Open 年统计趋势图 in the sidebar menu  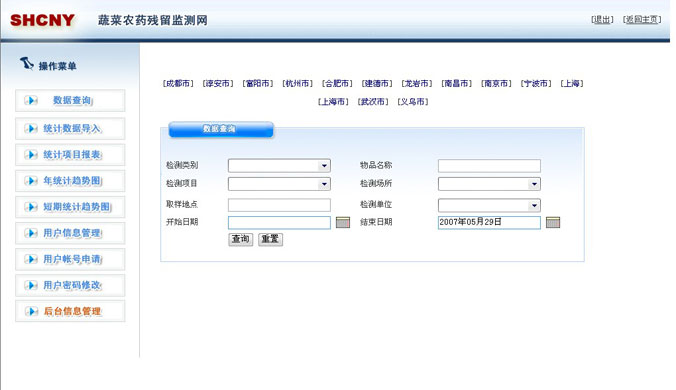[x=70, y=181]
